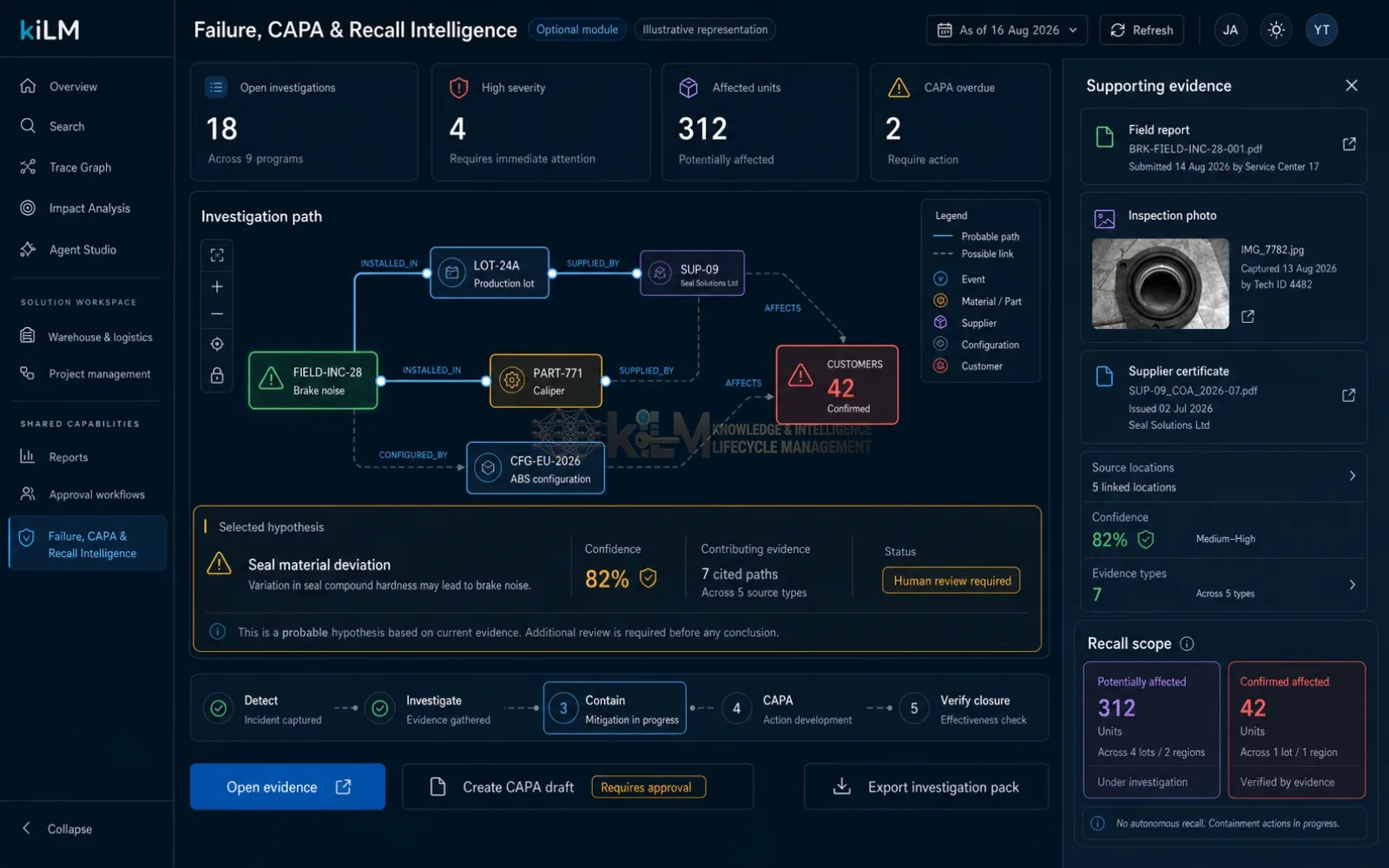Select the Customers 42 Confirmed node
Viewport: 1389px width, 868px height.
837,385
